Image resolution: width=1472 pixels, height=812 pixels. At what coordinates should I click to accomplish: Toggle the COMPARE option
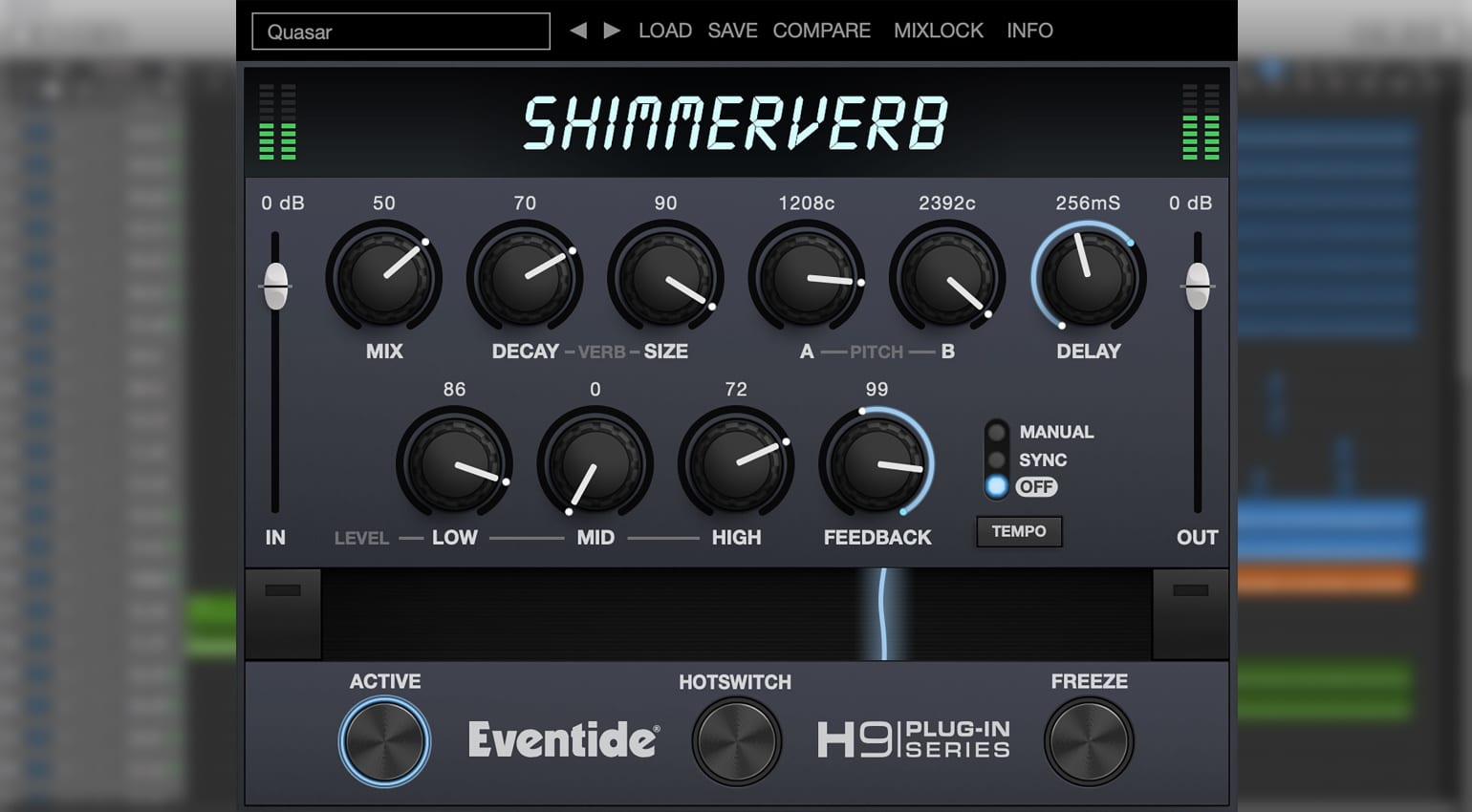coord(822,31)
